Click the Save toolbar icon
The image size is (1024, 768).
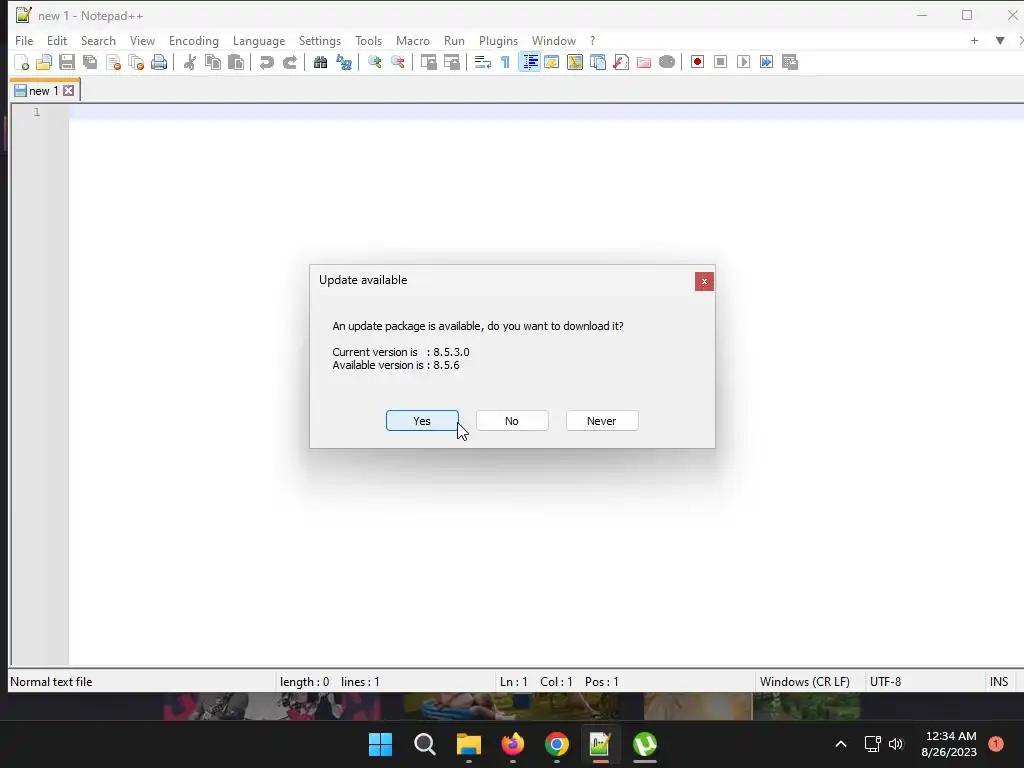point(67,62)
